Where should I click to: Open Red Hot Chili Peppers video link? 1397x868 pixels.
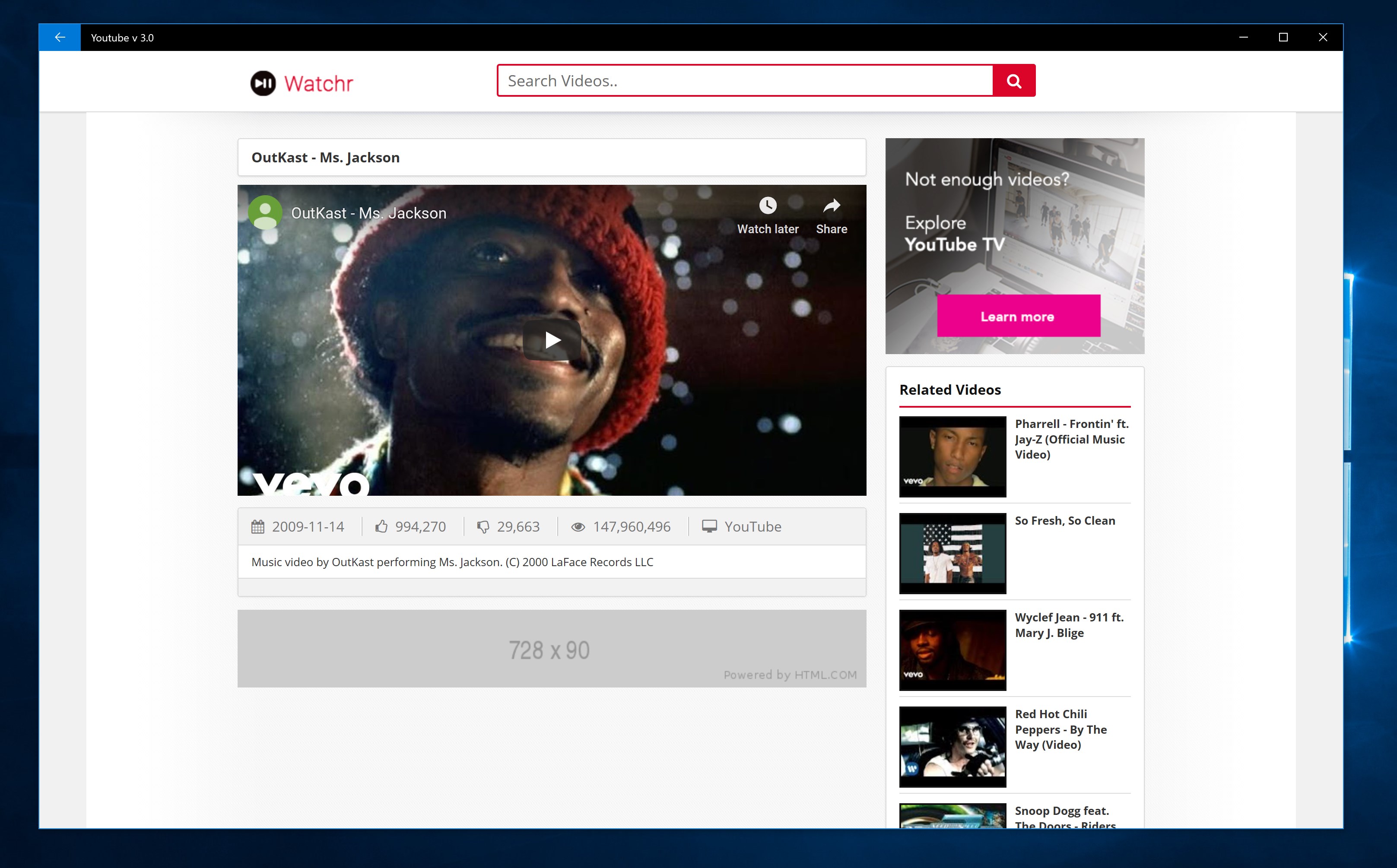click(1060, 729)
